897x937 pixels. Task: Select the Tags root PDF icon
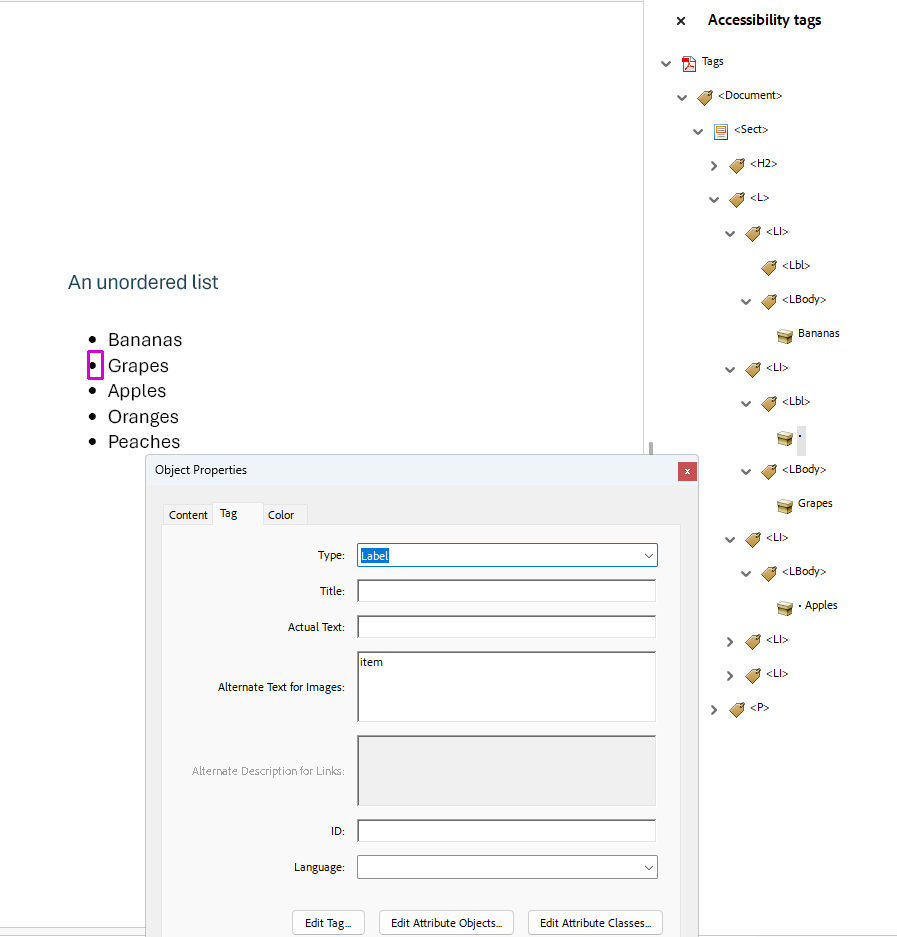687,61
